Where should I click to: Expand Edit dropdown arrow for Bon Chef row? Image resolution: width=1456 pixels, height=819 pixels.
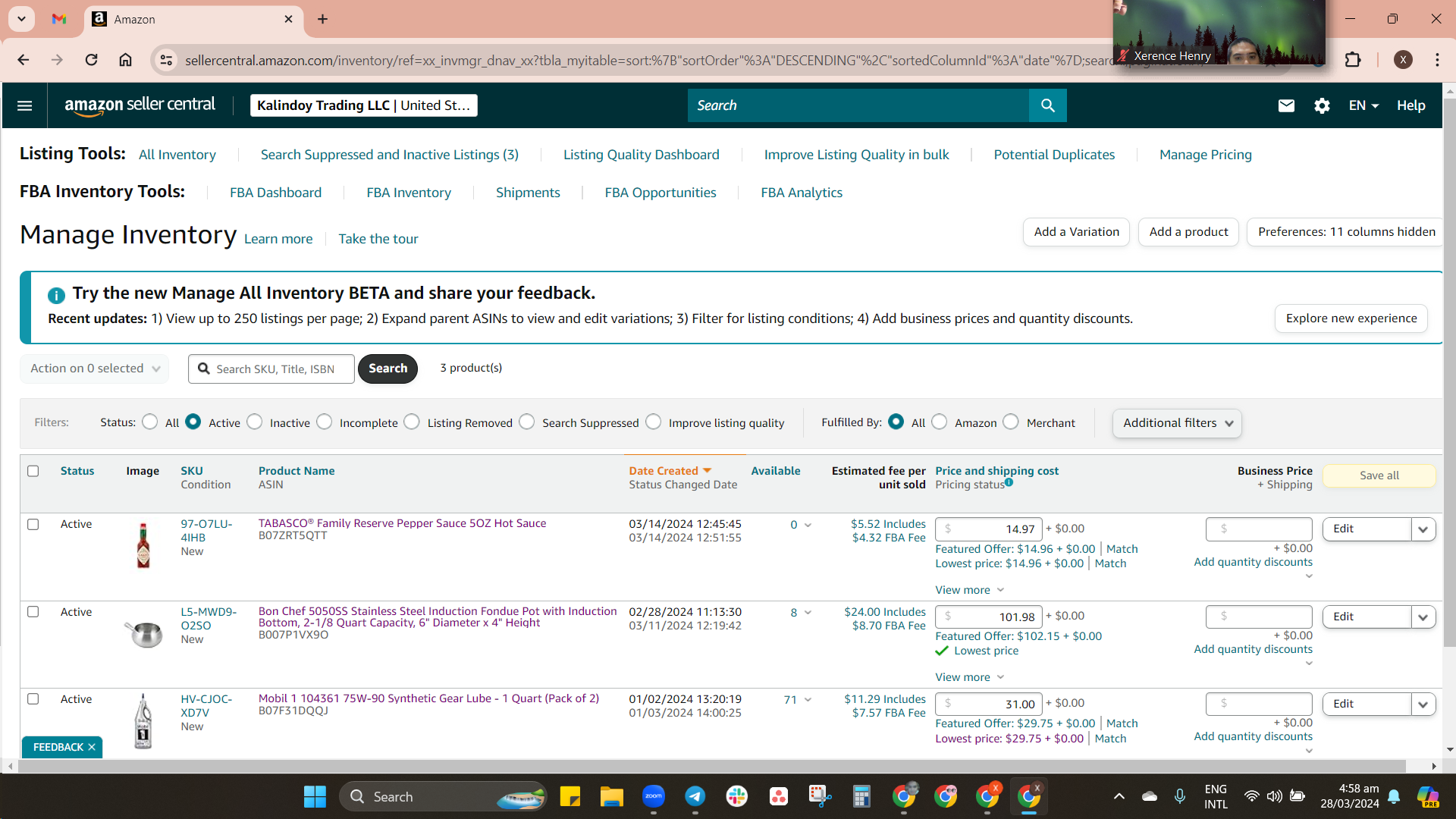(x=1423, y=617)
